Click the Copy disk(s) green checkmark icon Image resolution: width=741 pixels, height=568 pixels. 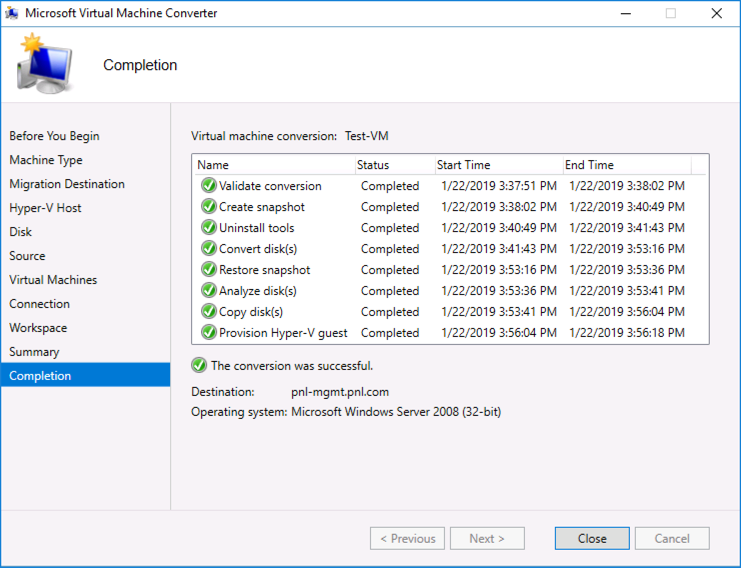click(208, 311)
